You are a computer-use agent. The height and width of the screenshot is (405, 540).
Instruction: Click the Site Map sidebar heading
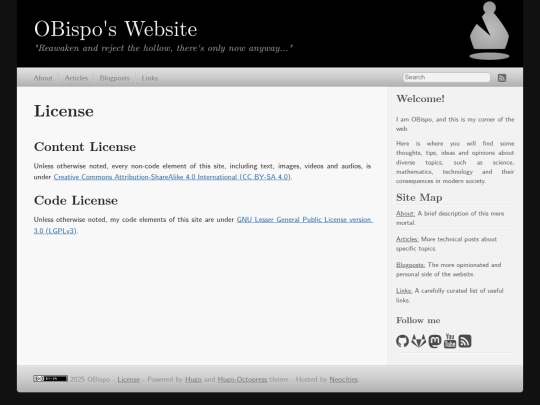click(419, 198)
